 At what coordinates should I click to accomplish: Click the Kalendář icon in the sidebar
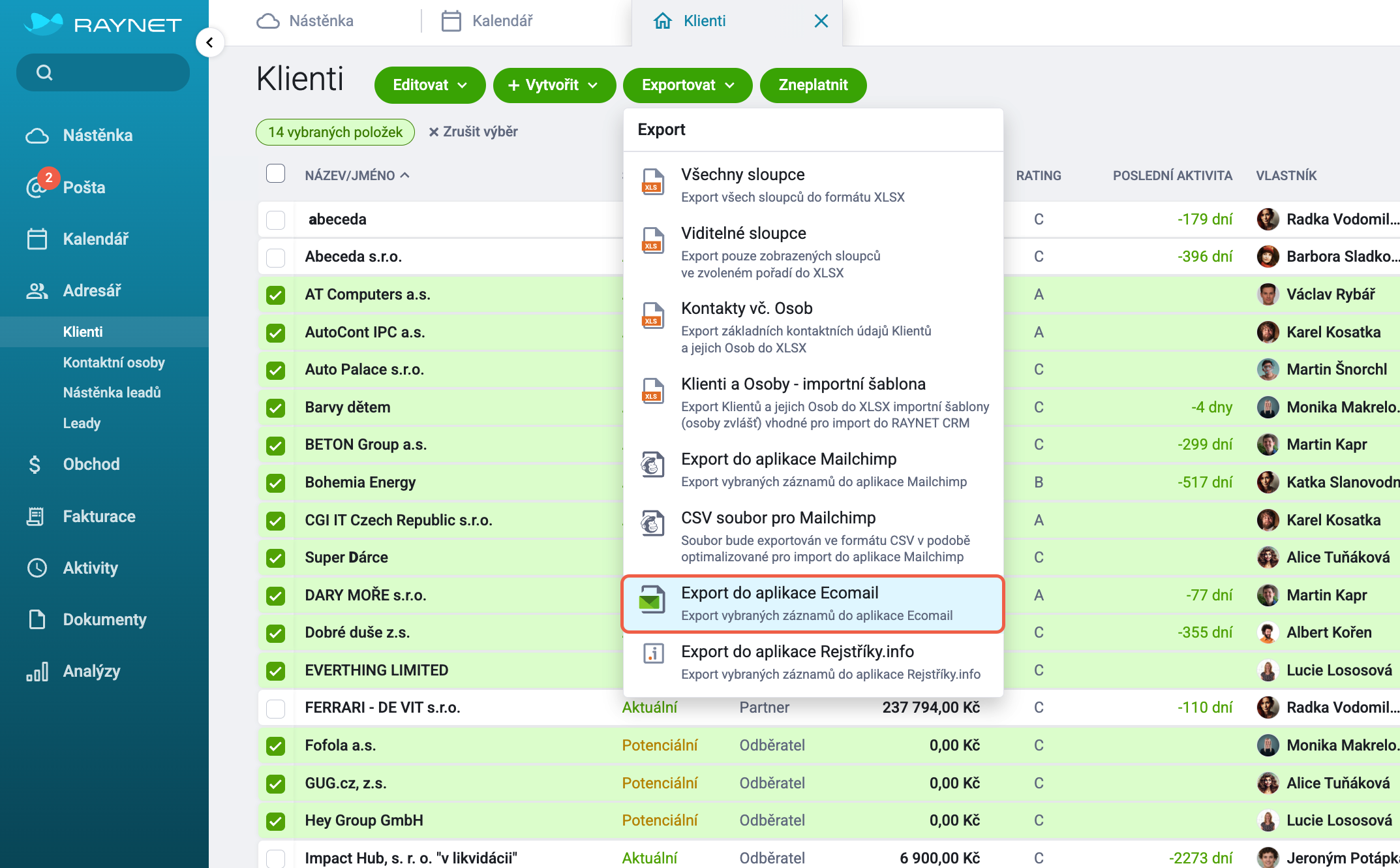[37, 239]
